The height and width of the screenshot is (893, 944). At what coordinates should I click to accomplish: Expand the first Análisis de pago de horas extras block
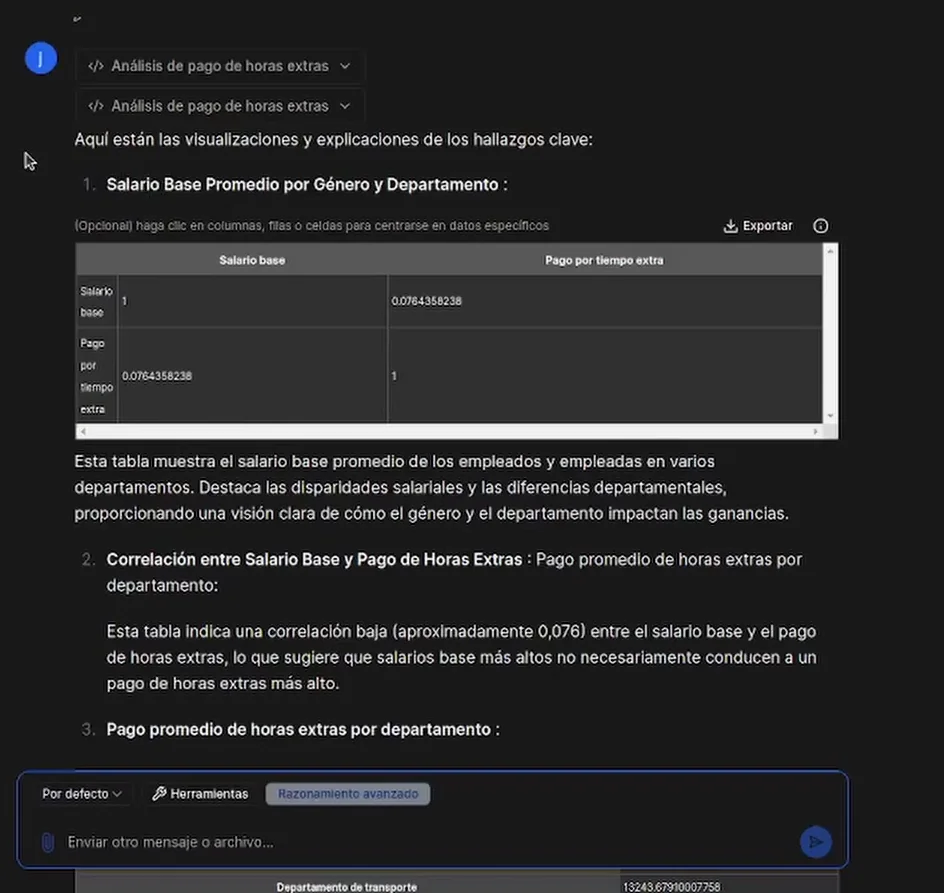(220, 66)
